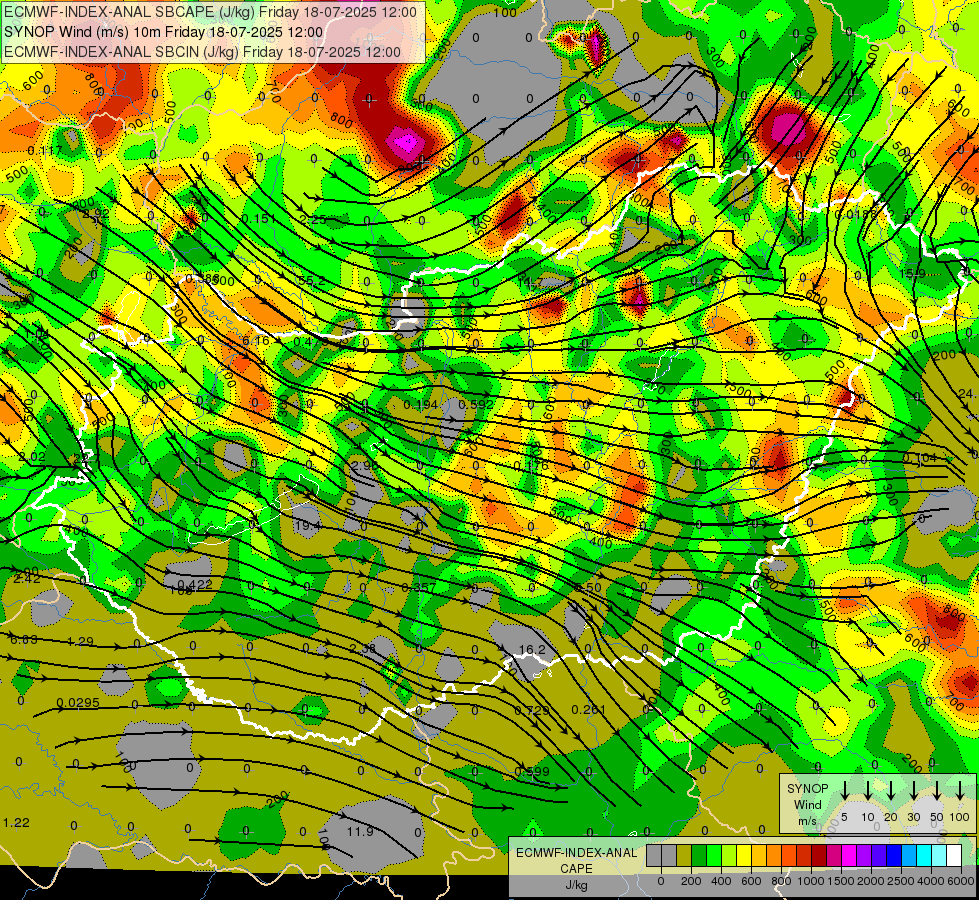The height and width of the screenshot is (900, 979).
Task: Click the 2.25 value on the map
Action: 313,219
